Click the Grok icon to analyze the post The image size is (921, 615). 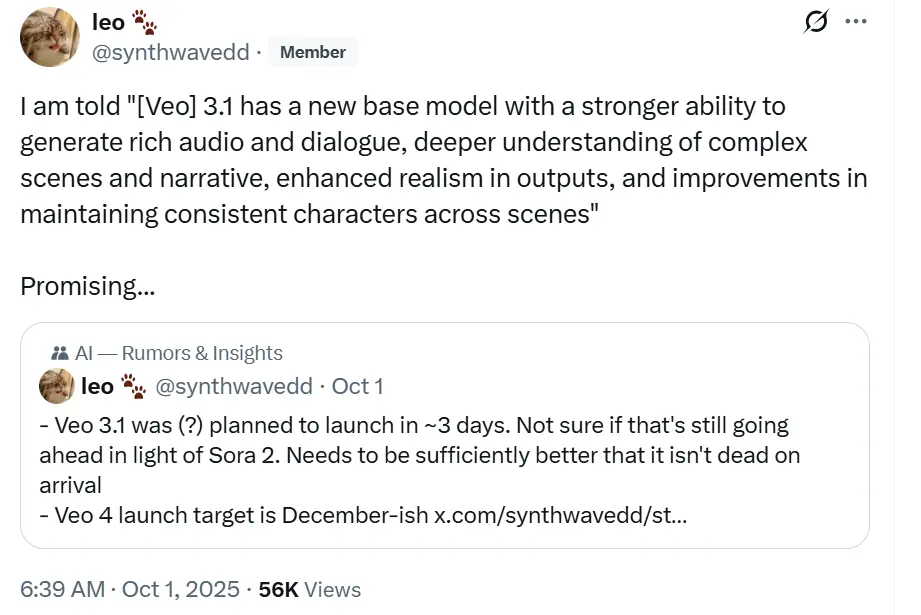pos(816,20)
